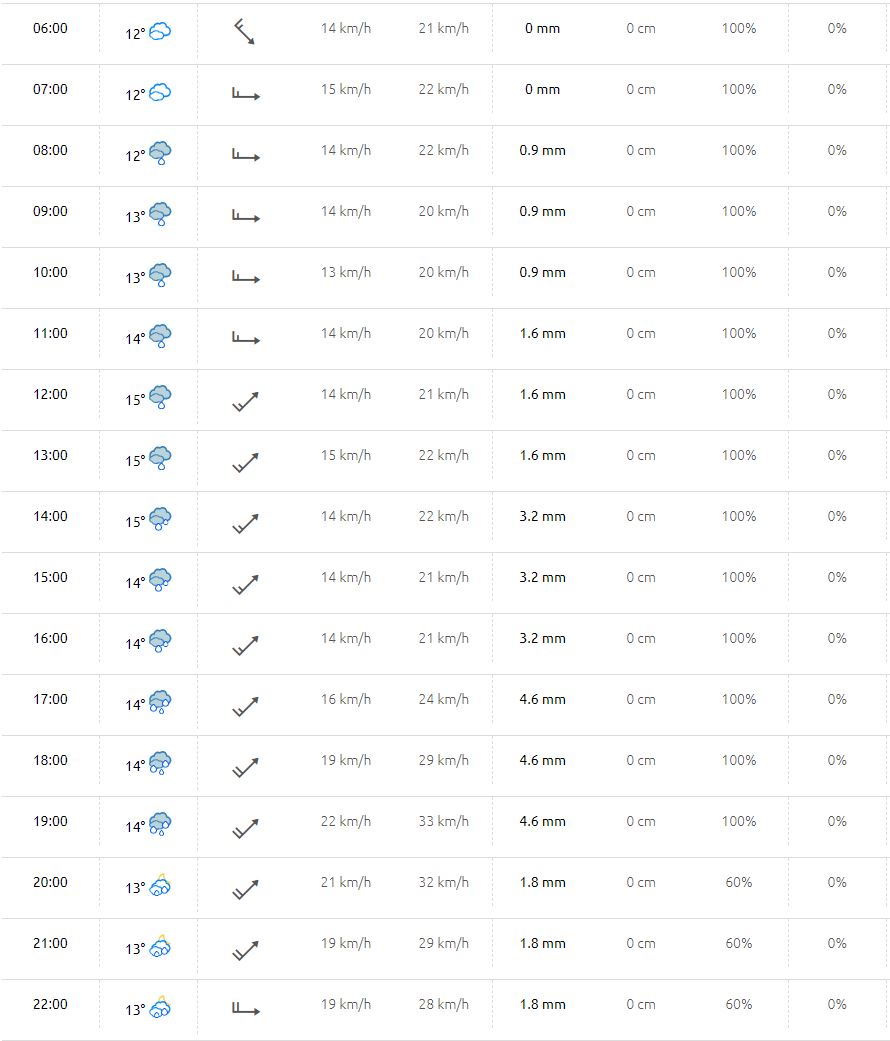Click the 4.6 mm precipitation at 19:00
Viewport: 890px width, 1041px height.
(542, 821)
